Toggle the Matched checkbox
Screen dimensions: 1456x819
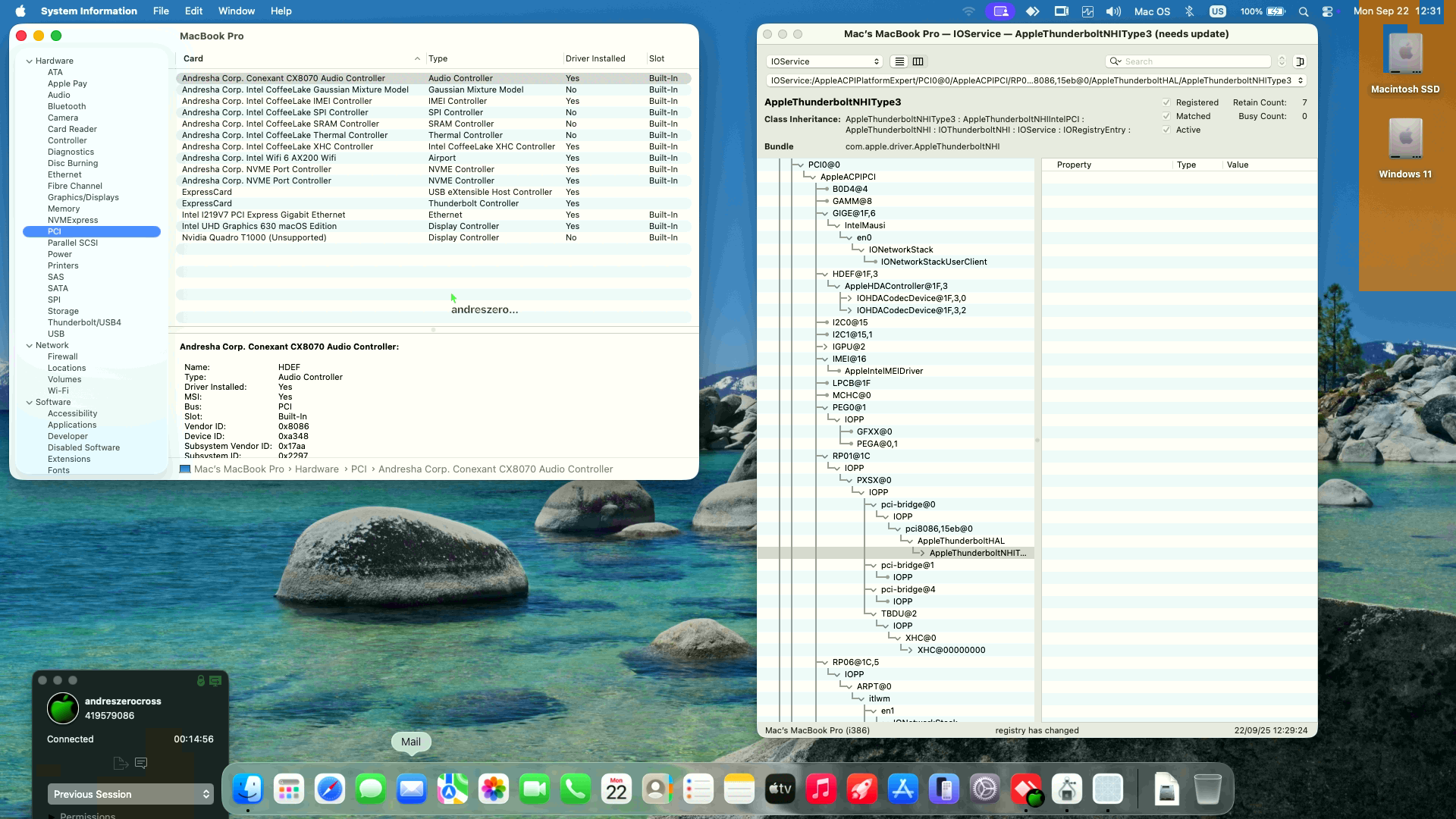[1166, 116]
